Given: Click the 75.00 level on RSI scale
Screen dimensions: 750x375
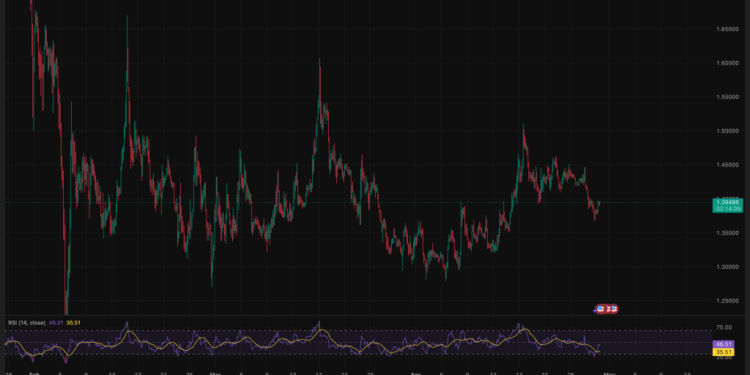Looking at the screenshot, I should [x=723, y=328].
